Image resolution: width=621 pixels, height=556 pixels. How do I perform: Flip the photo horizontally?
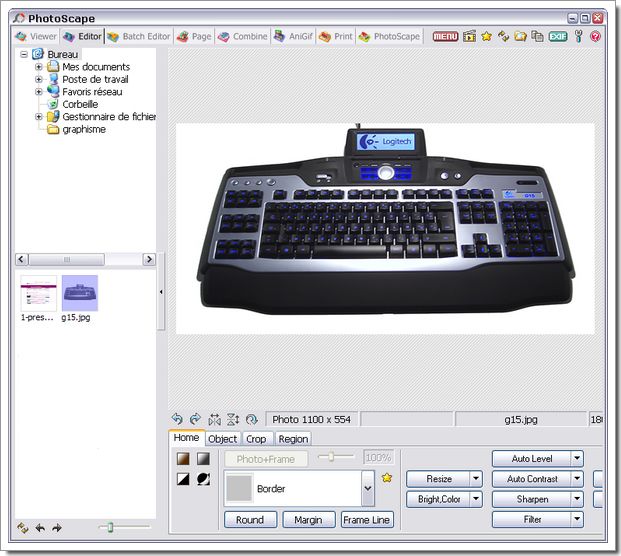point(214,419)
